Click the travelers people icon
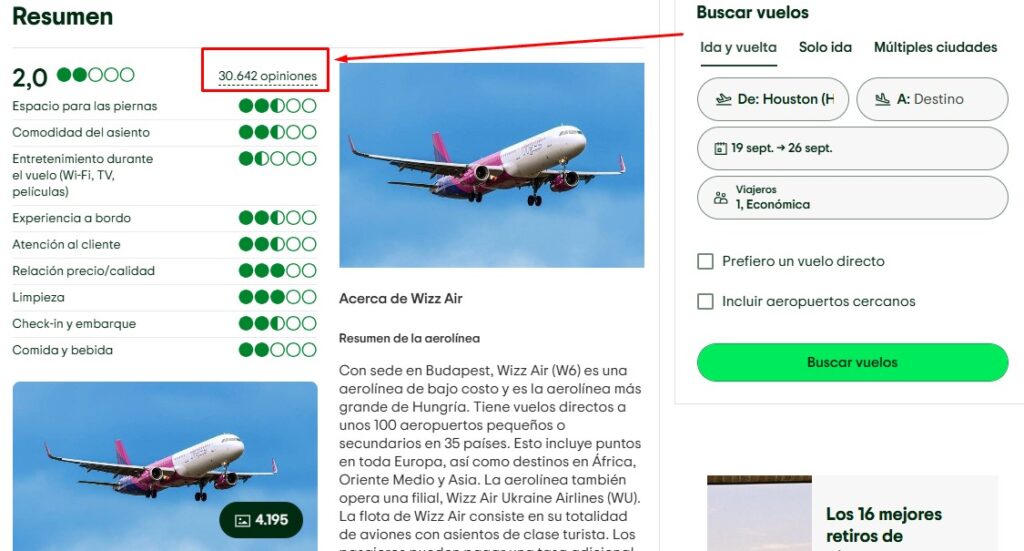Viewport: 1024px width, 551px height. 720,198
